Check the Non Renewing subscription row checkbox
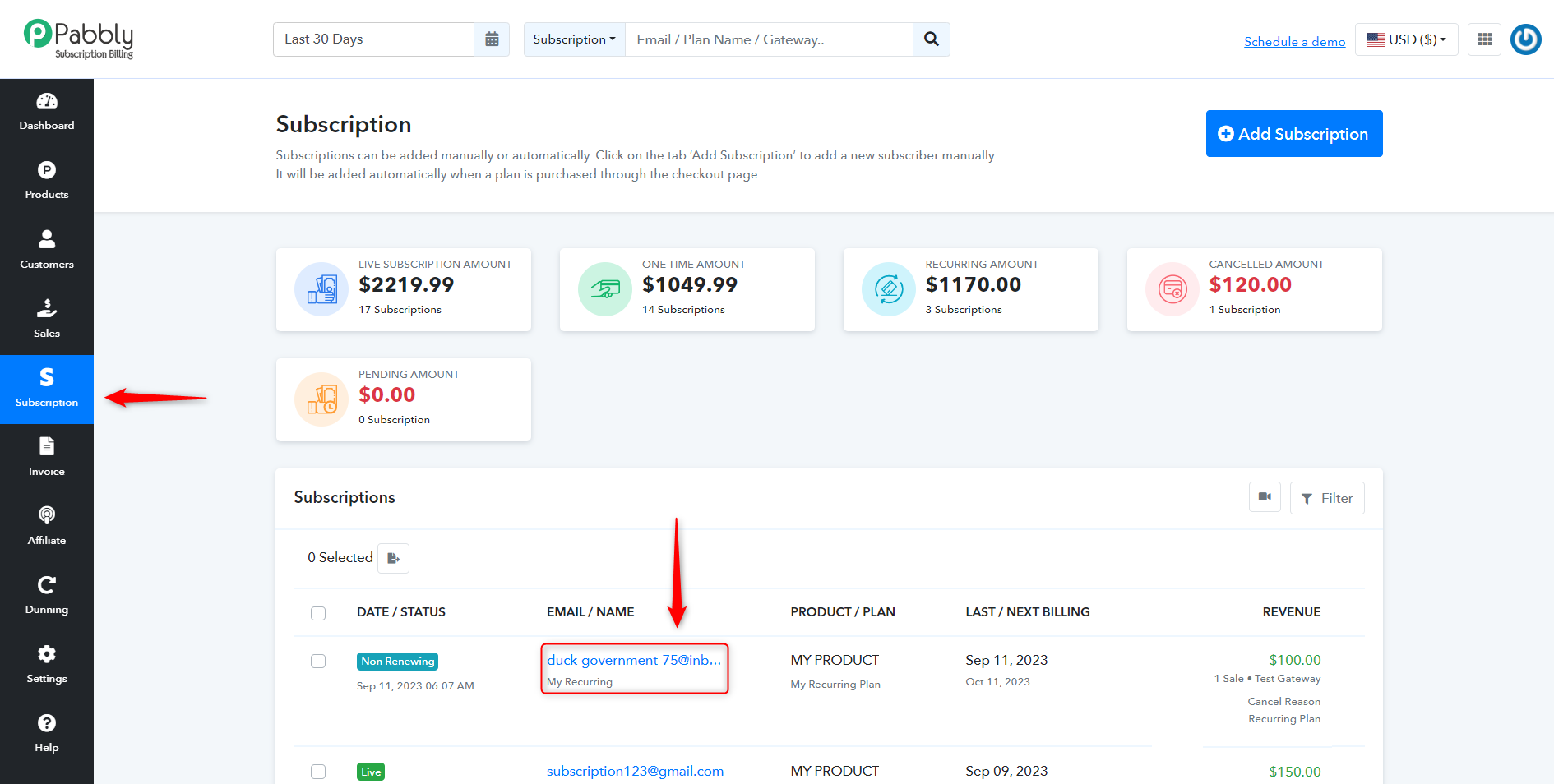Screen dimensions: 1554x784 click(318, 661)
